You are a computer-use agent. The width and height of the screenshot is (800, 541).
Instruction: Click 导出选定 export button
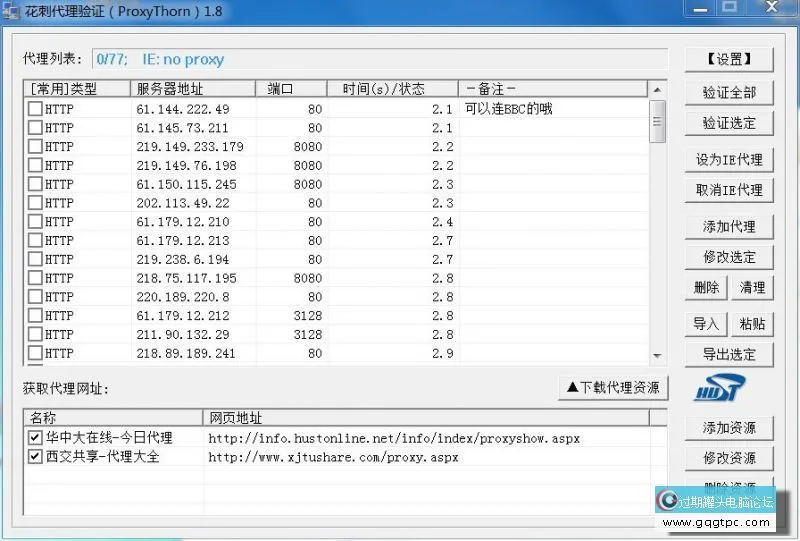[729, 355]
